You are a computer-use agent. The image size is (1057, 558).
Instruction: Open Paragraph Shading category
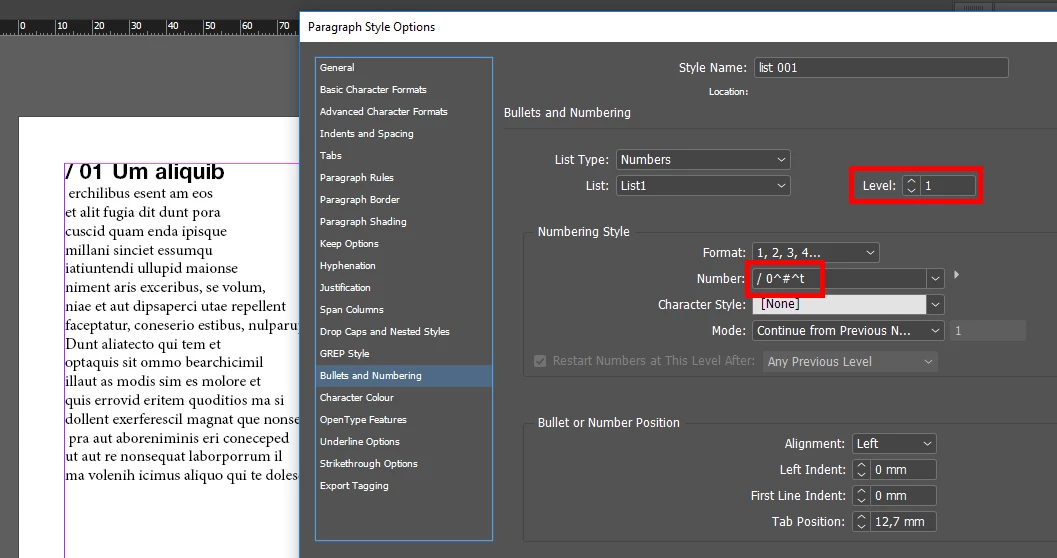[403, 222]
